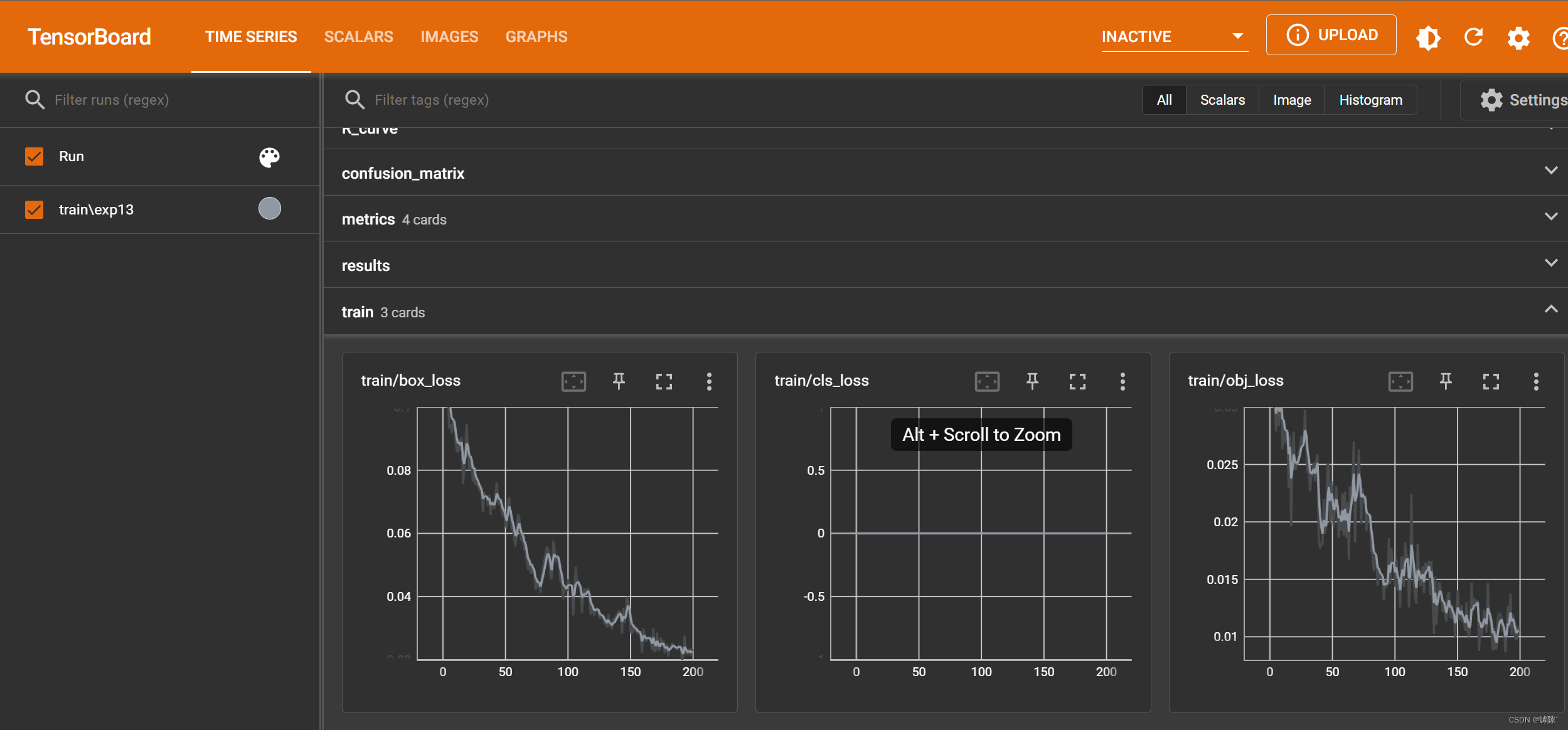Uncheck the Run select-all checkbox
The image size is (1568, 730).
(35, 156)
